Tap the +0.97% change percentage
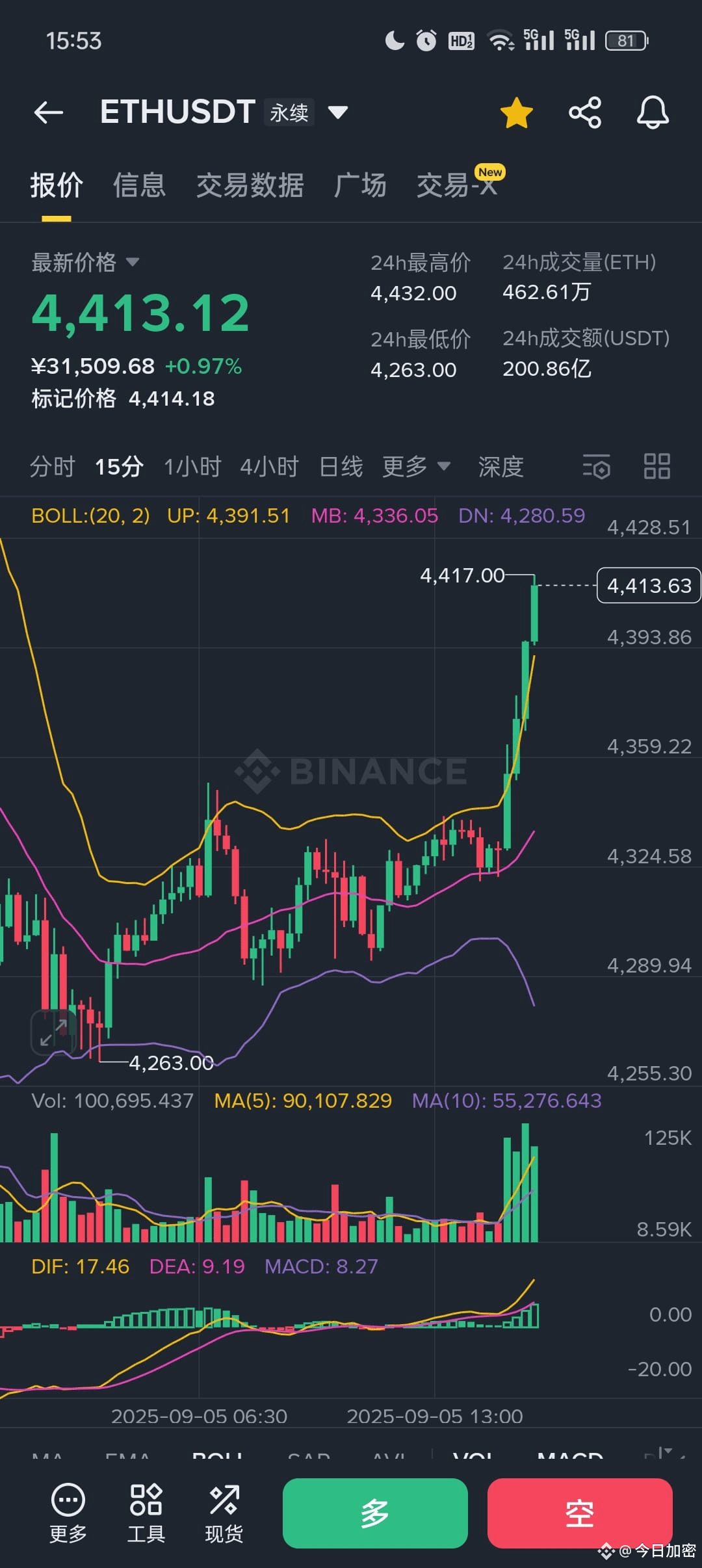Image resolution: width=702 pixels, height=1568 pixels. pos(203,366)
